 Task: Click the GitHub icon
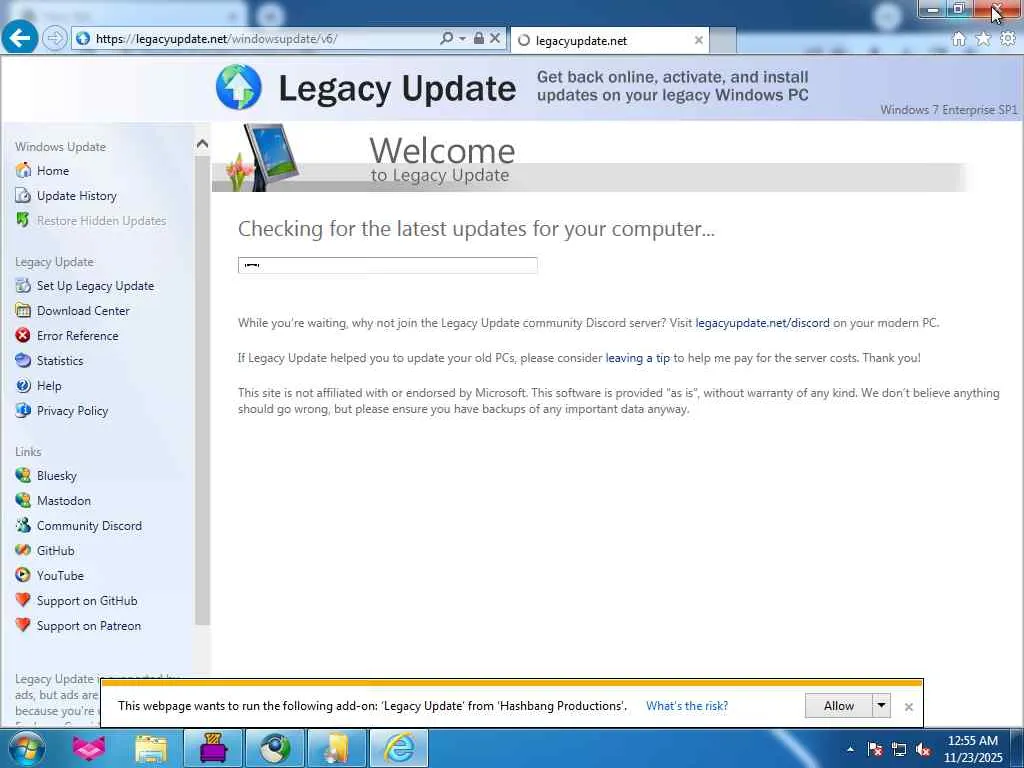click(x=23, y=551)
